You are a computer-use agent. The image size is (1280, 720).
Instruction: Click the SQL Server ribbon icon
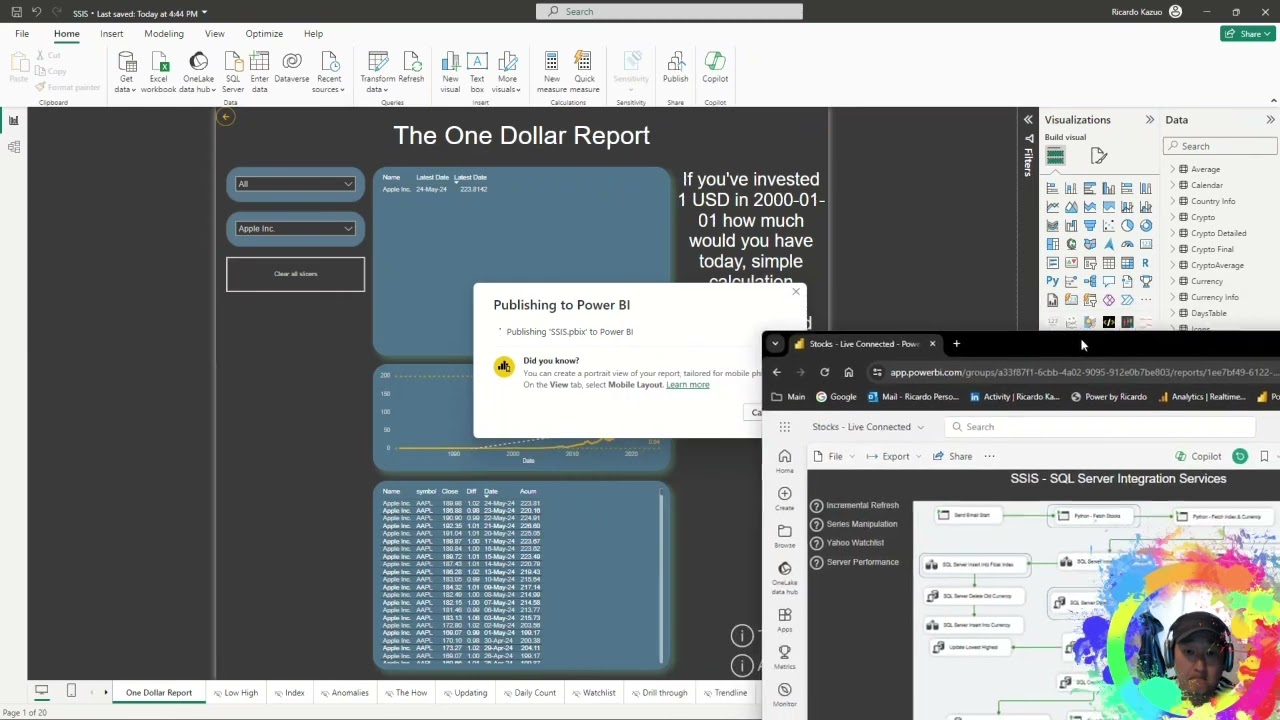coord(232,72)
